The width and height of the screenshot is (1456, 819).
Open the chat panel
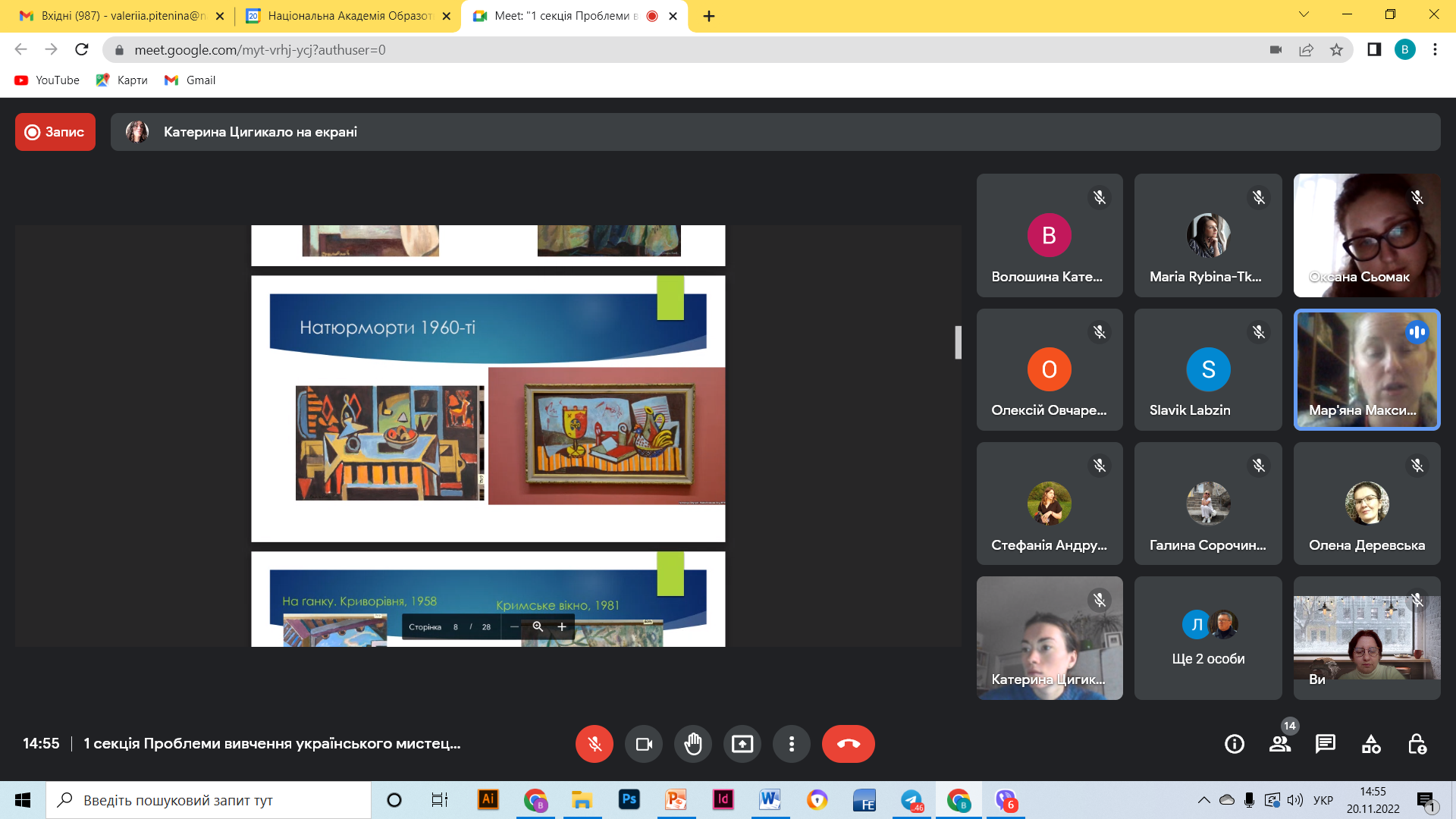click(x=1326, y=744)
